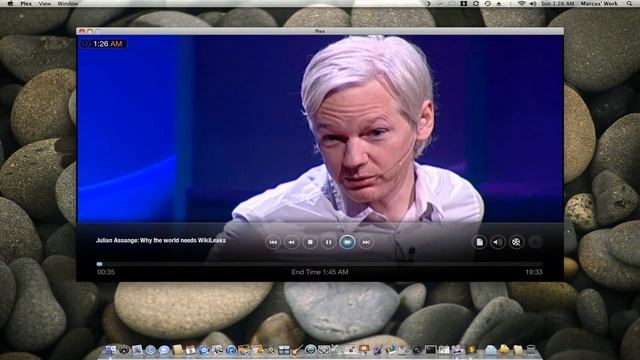Viewport: 640px width, 360px height.
Task: Open the View menu
Action: click(44, 3)
